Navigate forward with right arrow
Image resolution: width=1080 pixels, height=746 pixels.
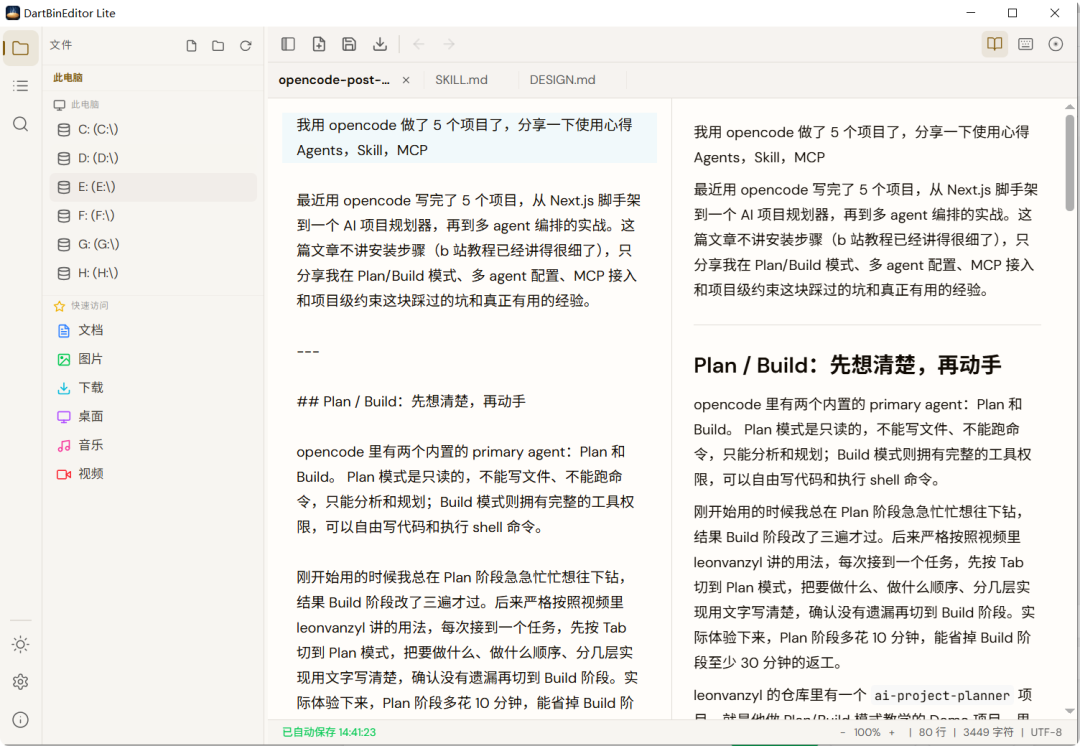tap(448, 44)
